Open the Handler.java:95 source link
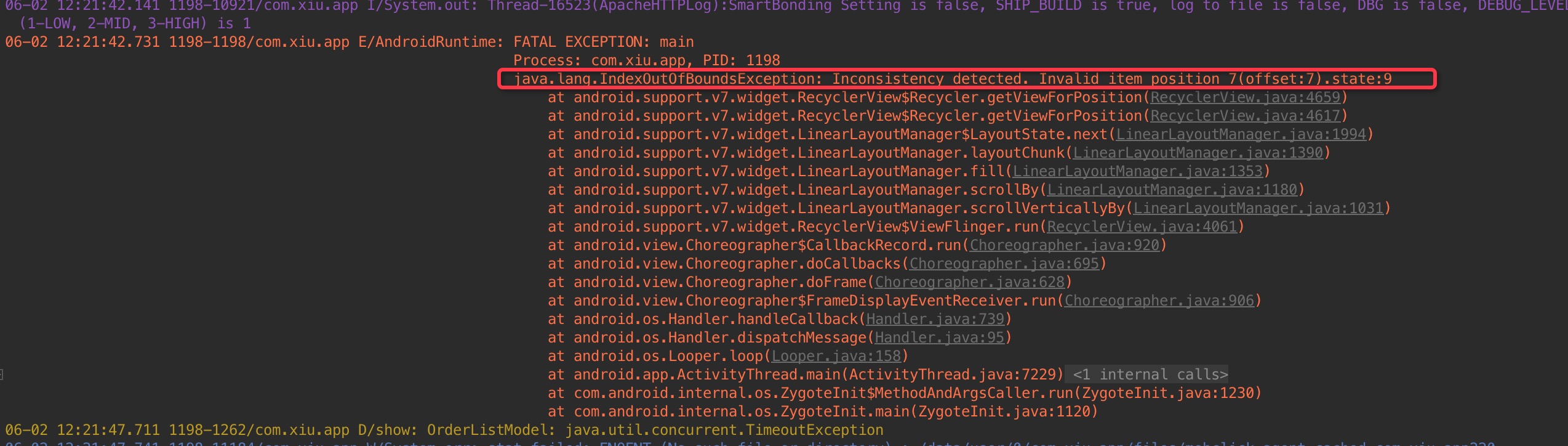 pos(939,338)
